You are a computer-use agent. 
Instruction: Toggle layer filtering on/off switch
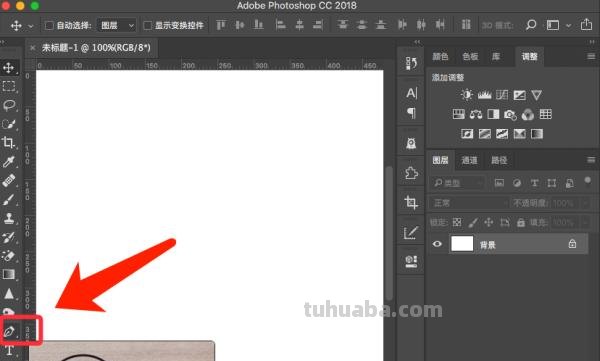pos(588,180)
